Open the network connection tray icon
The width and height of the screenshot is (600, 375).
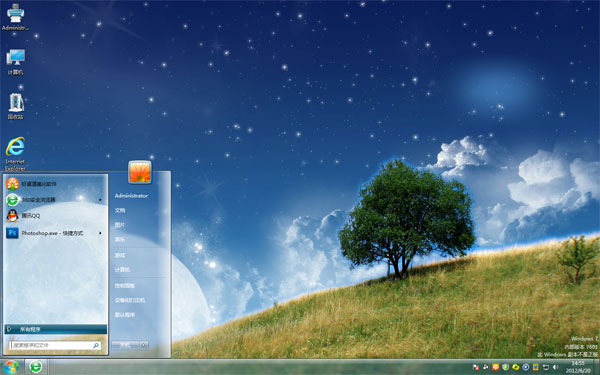[546, 367]
